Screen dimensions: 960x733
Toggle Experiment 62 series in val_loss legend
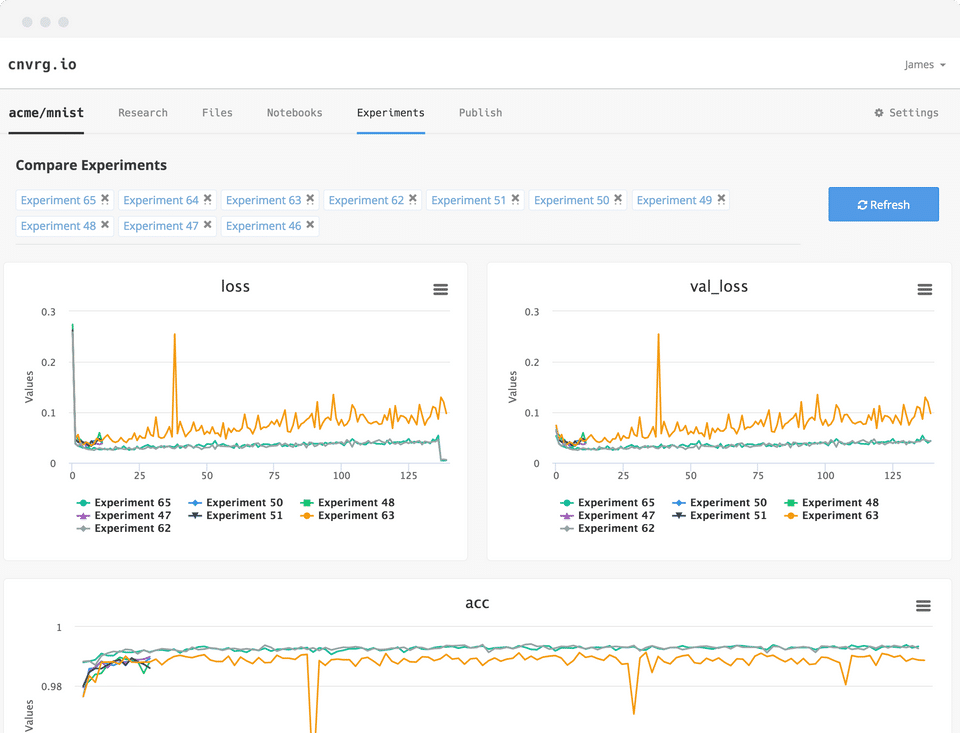point(607,528)
